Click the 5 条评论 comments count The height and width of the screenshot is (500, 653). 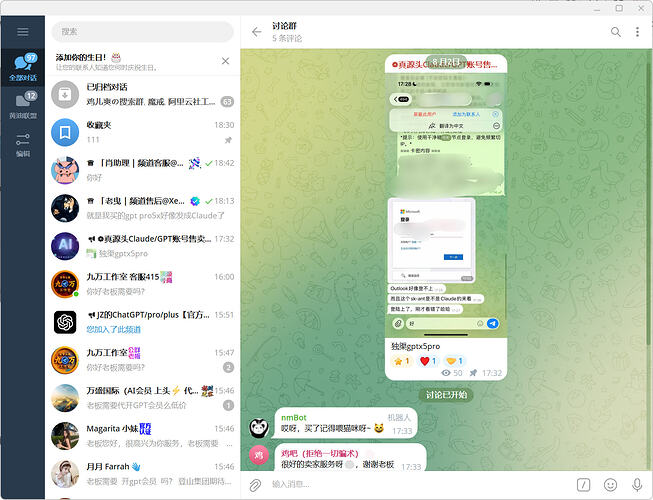point(287,38)
